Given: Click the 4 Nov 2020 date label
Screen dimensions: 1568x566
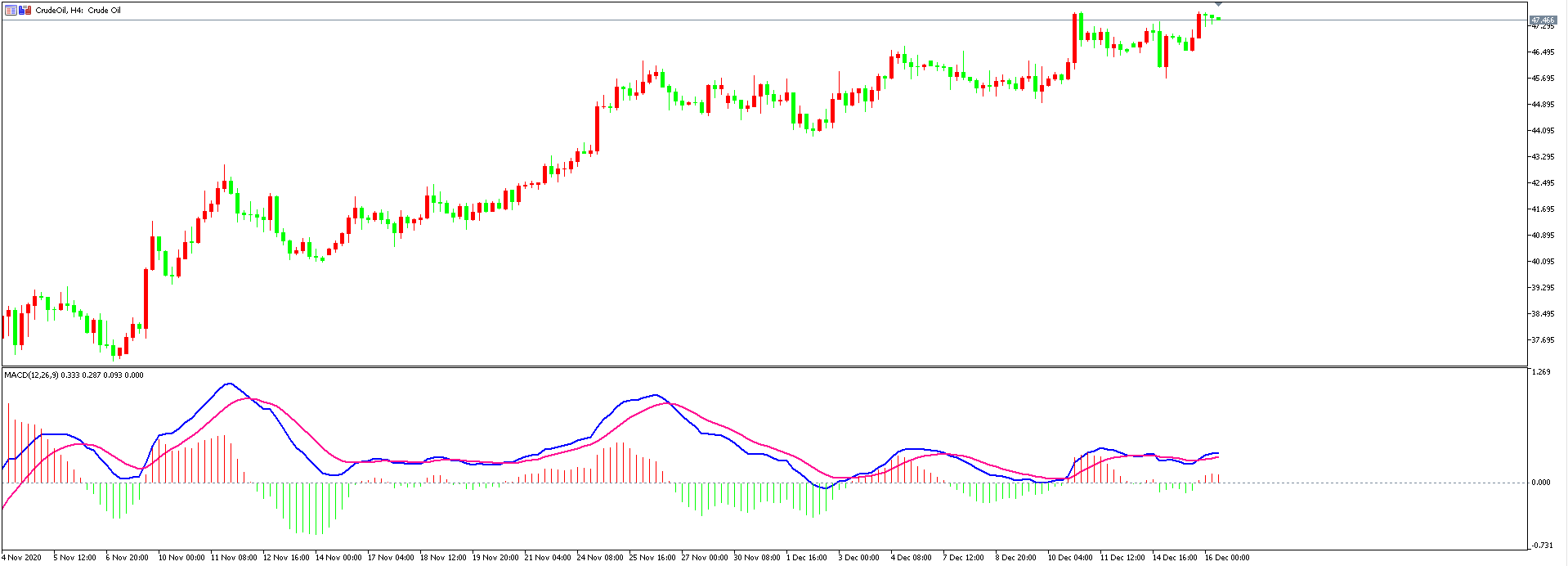Looking at the screenshot, I should click(x=21, y=558).
